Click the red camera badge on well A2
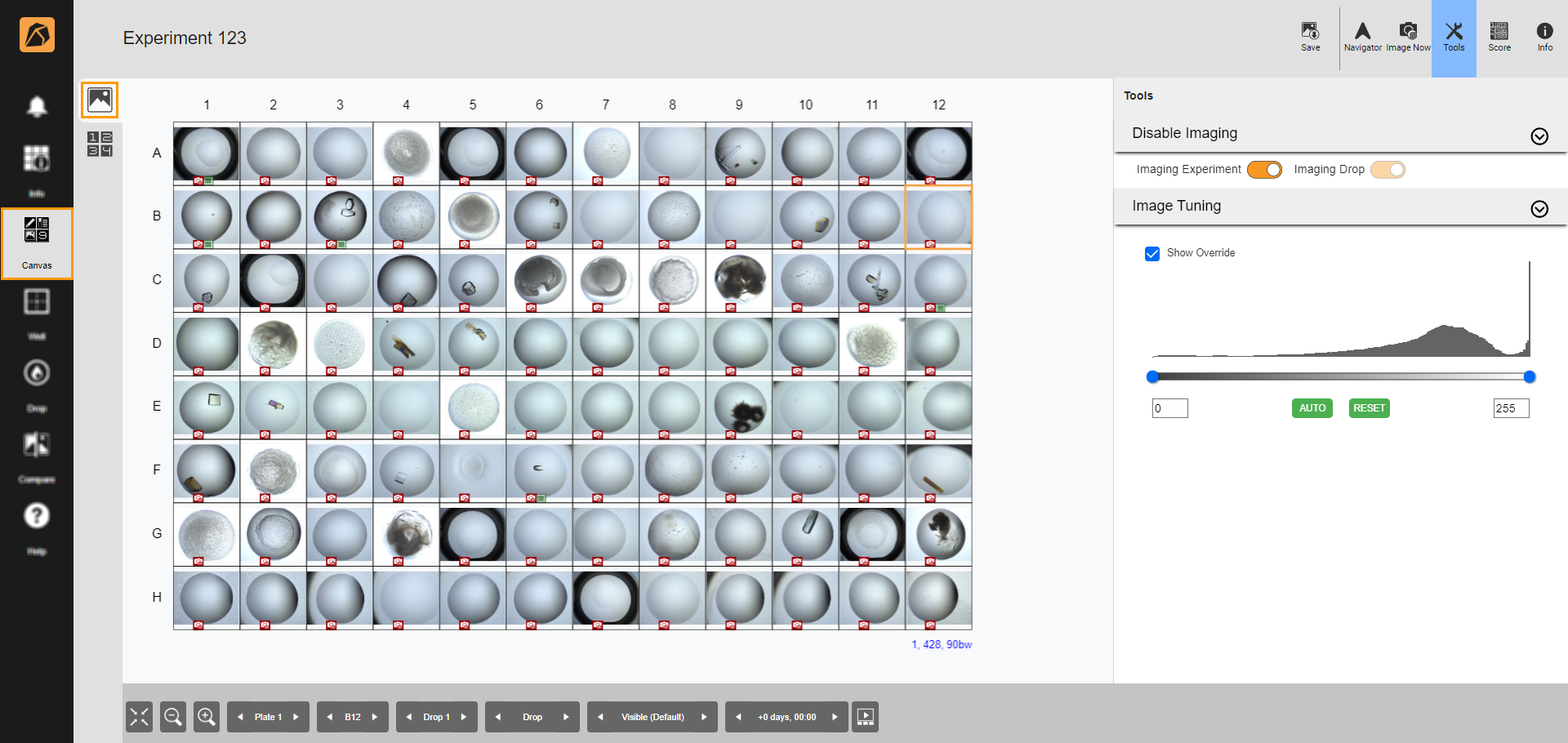Screen dimensions: 1568x743 [x=265, y=180]
